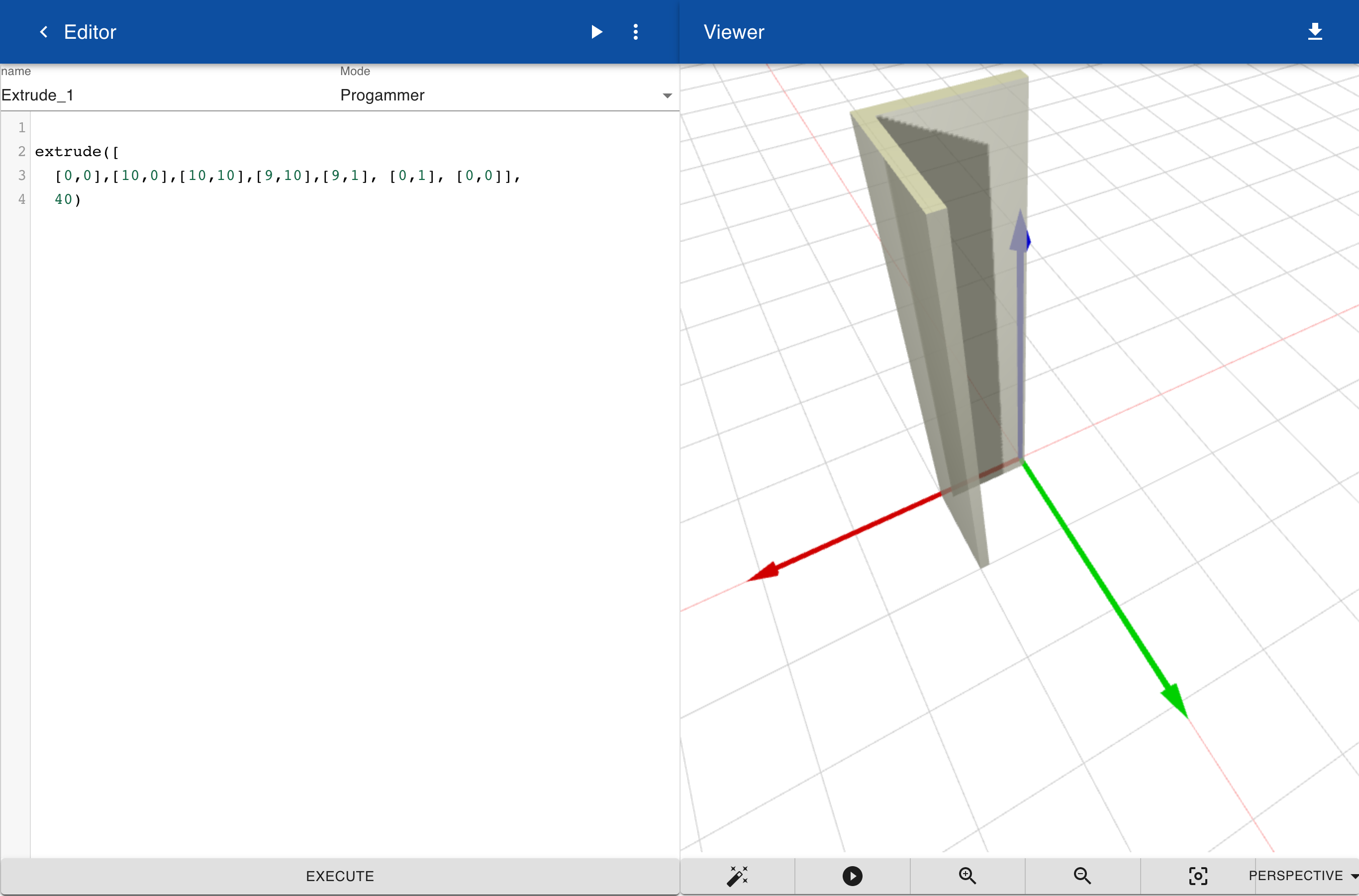Click the value 40) on line 4

tap(68, 199)
